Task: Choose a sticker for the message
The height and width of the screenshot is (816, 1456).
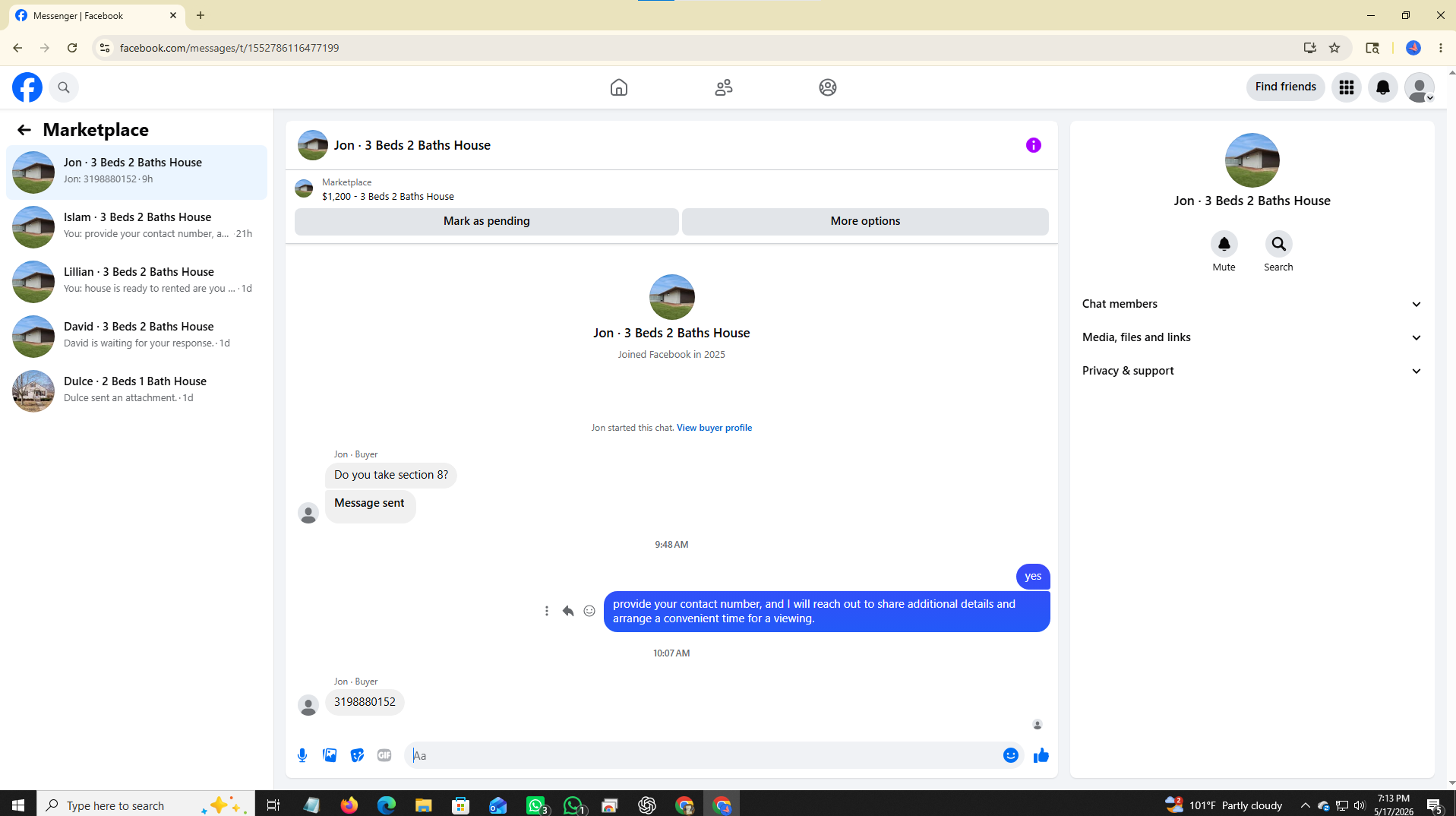Action: [x=357, y=755]
